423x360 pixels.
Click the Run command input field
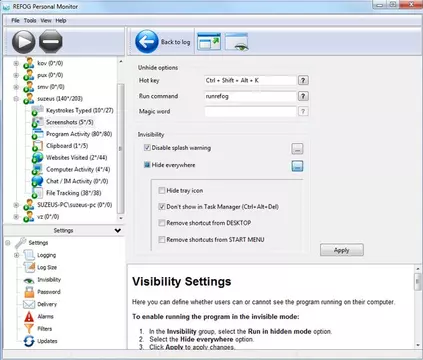(250, 96)
